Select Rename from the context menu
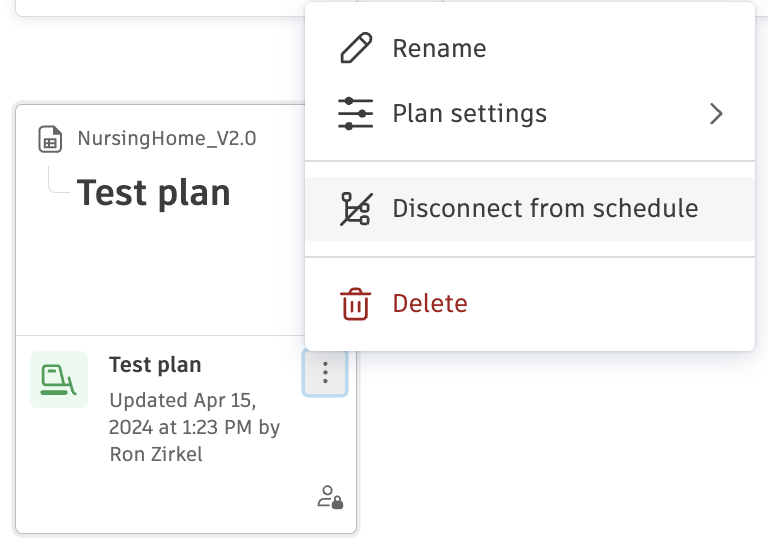 click(439, 49)
